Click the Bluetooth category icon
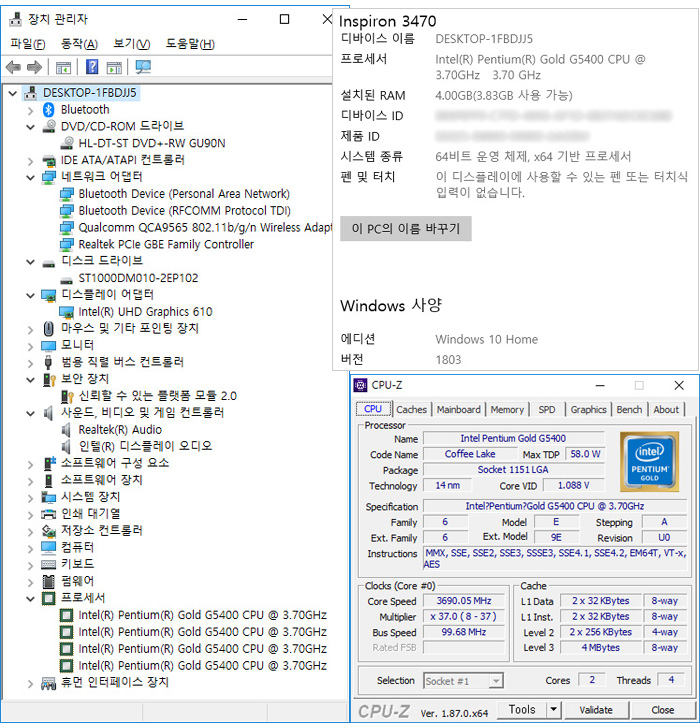 click(x=49, y=110)
